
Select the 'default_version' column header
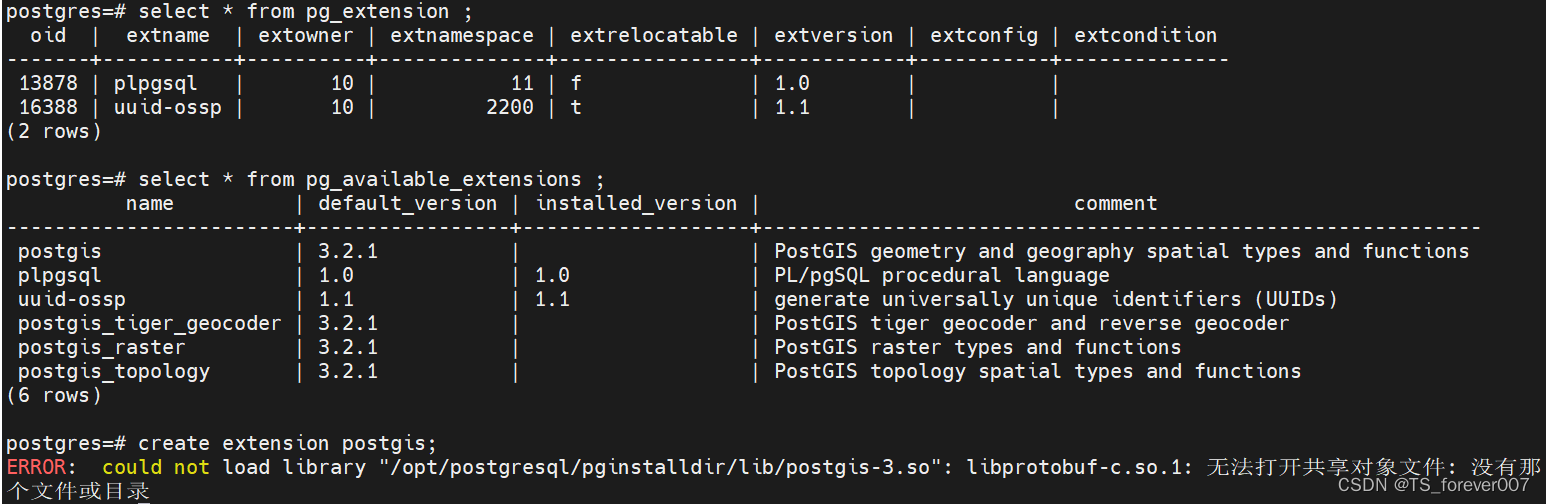(408, 204)
